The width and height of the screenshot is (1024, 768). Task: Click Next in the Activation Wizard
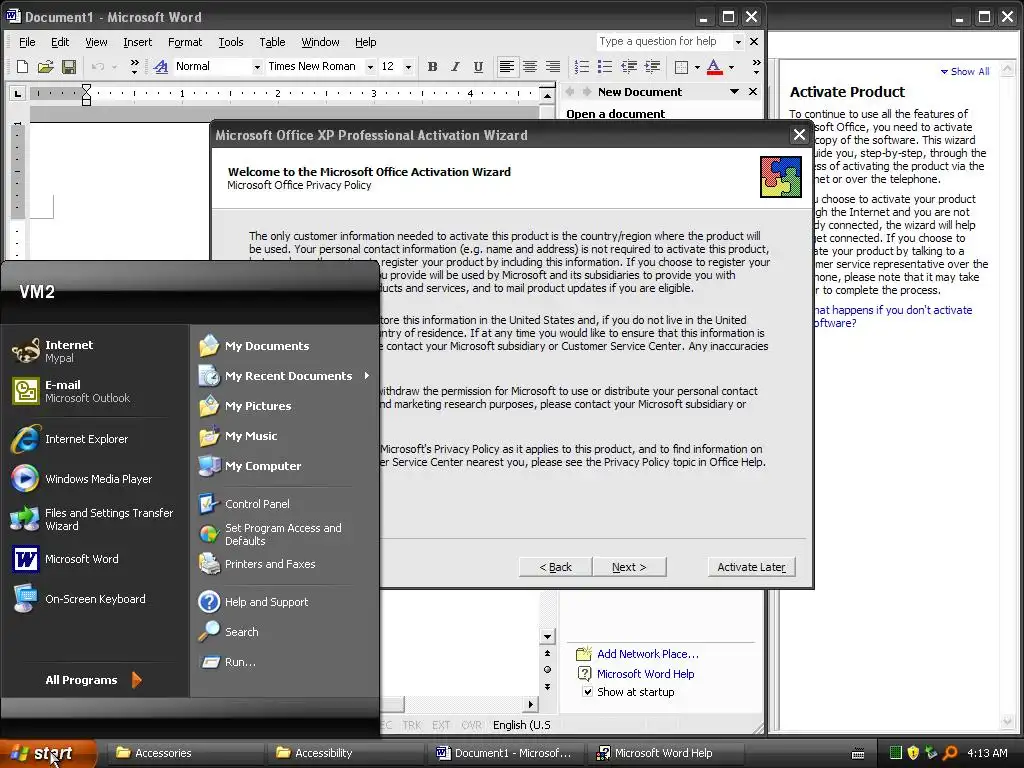[x=629, y=567]
